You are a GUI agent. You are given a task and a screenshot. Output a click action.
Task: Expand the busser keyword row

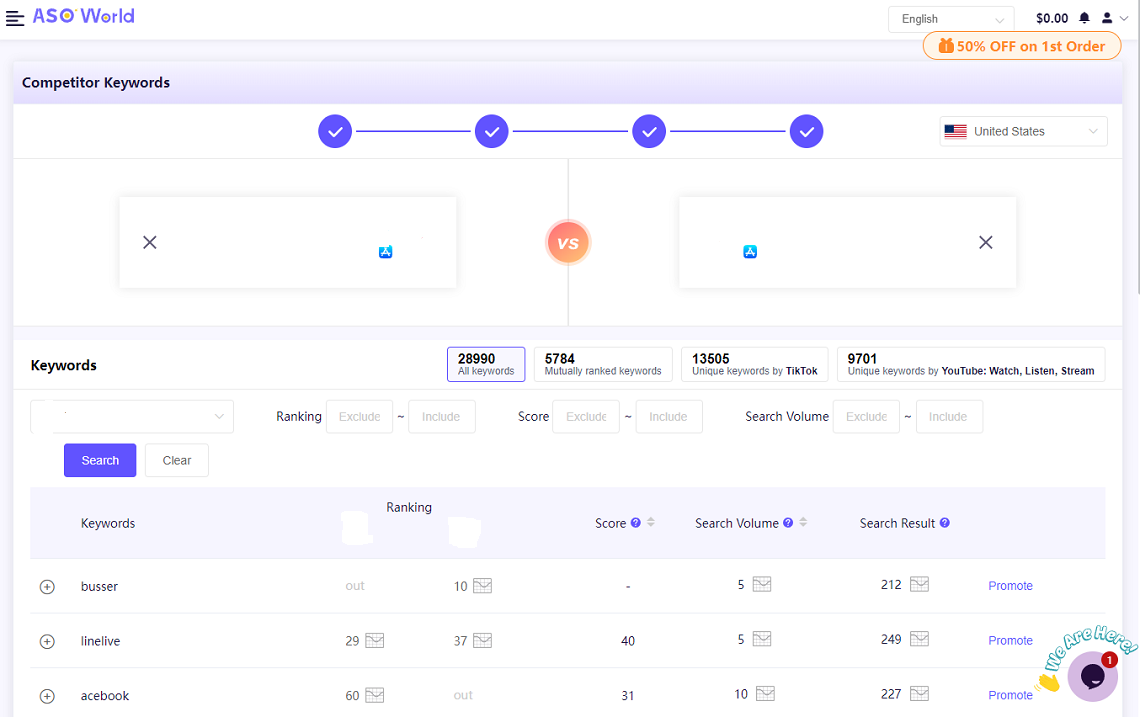[47, 587]
